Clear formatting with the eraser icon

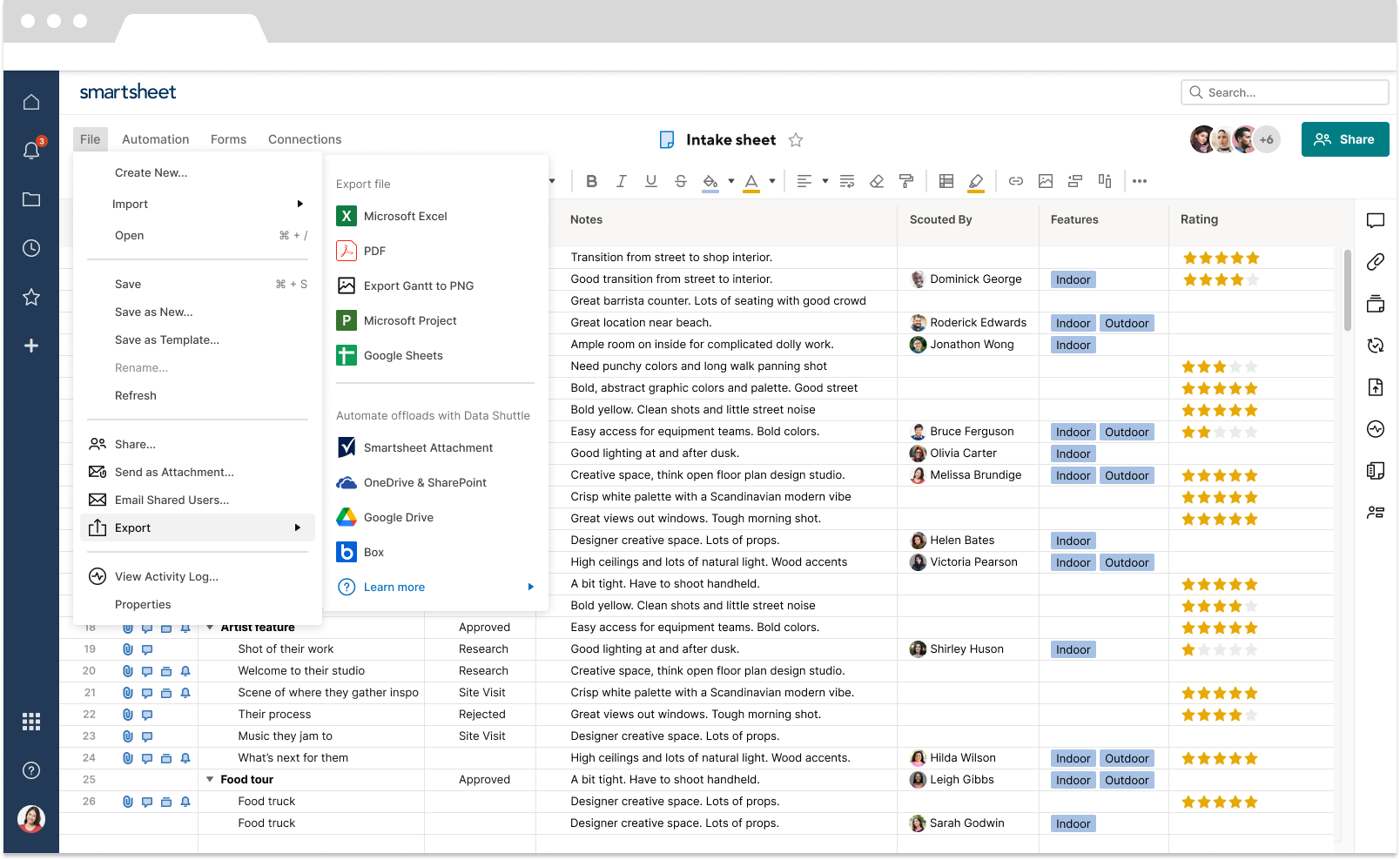point(877,181)
